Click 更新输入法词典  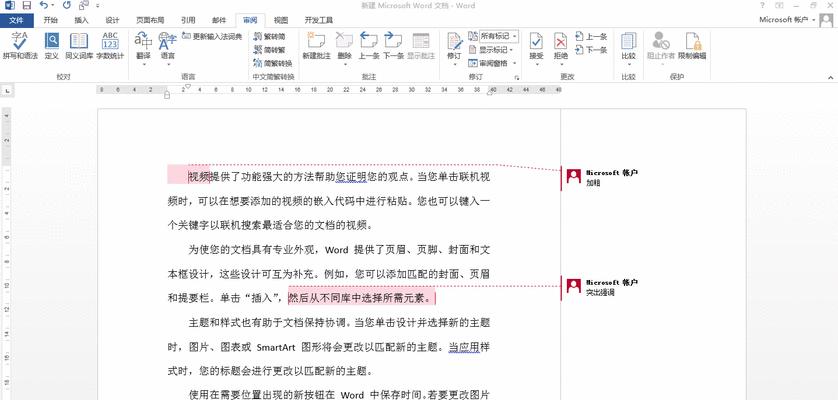tap(212, 36)
